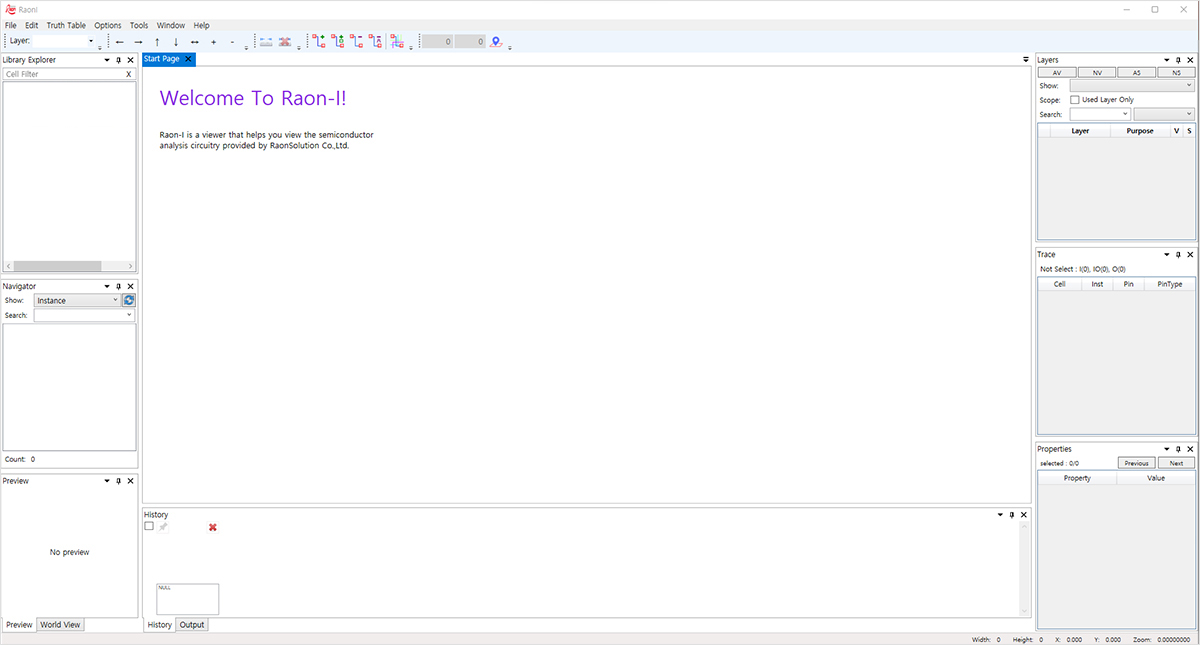Select the History tab at bottom

pos(160,625)
